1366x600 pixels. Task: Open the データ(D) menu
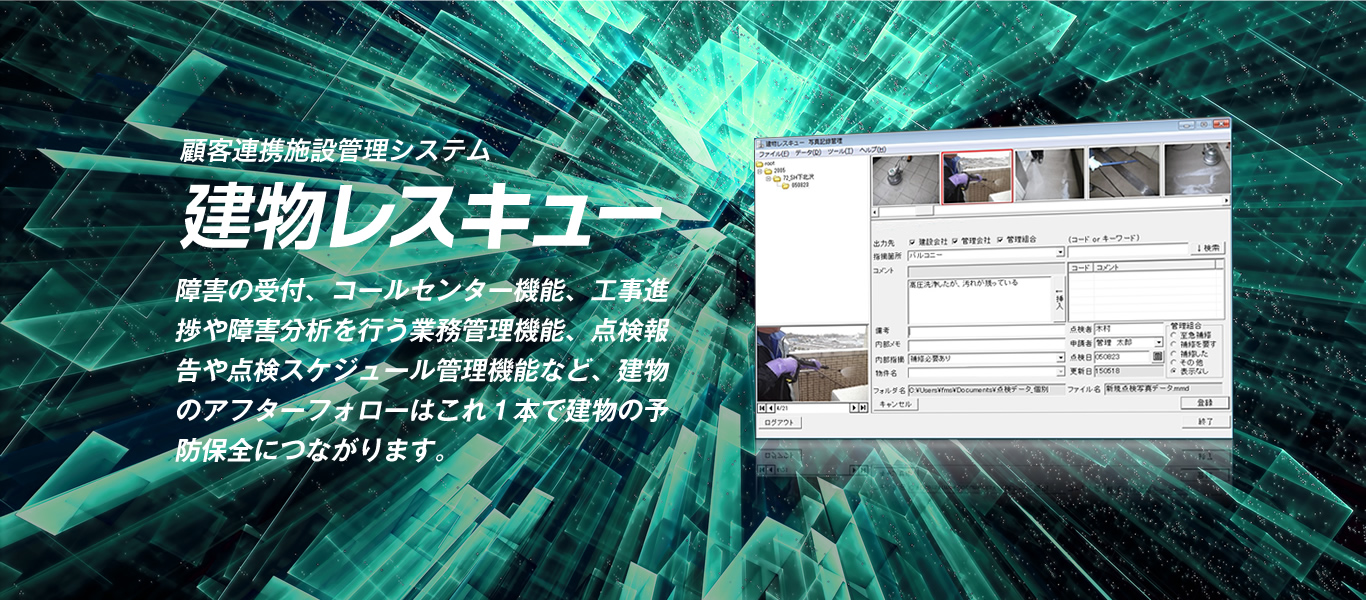point(808,152)
